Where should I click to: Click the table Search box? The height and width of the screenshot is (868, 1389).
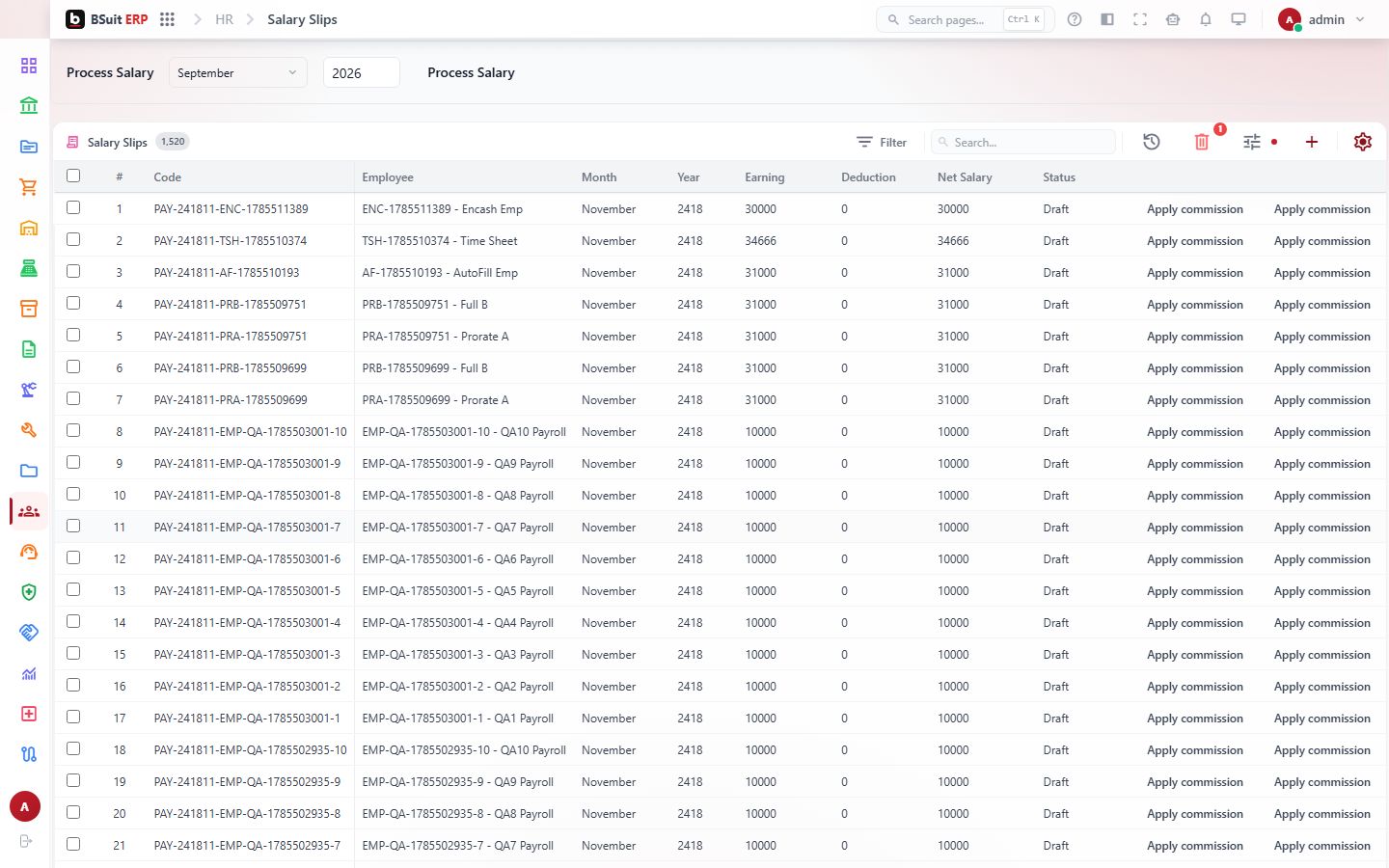click(1023, 142)
